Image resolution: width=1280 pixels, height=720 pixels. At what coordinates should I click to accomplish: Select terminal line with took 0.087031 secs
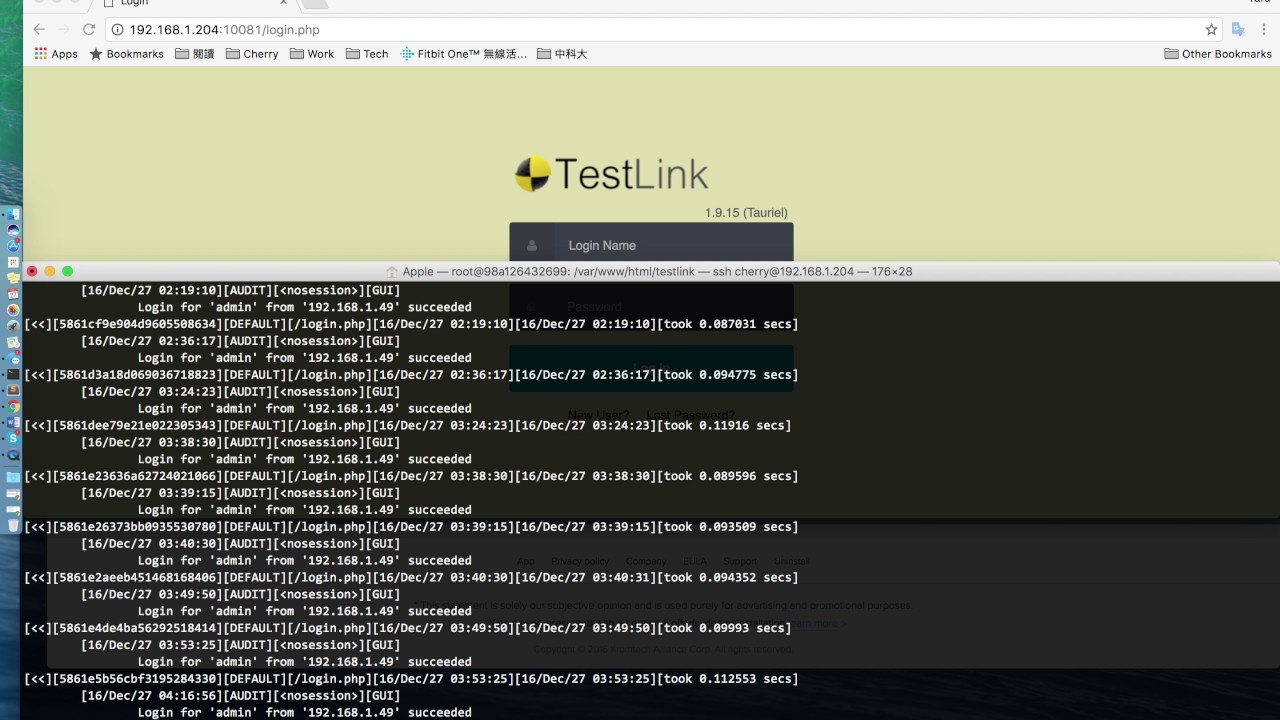pos(411,324)
